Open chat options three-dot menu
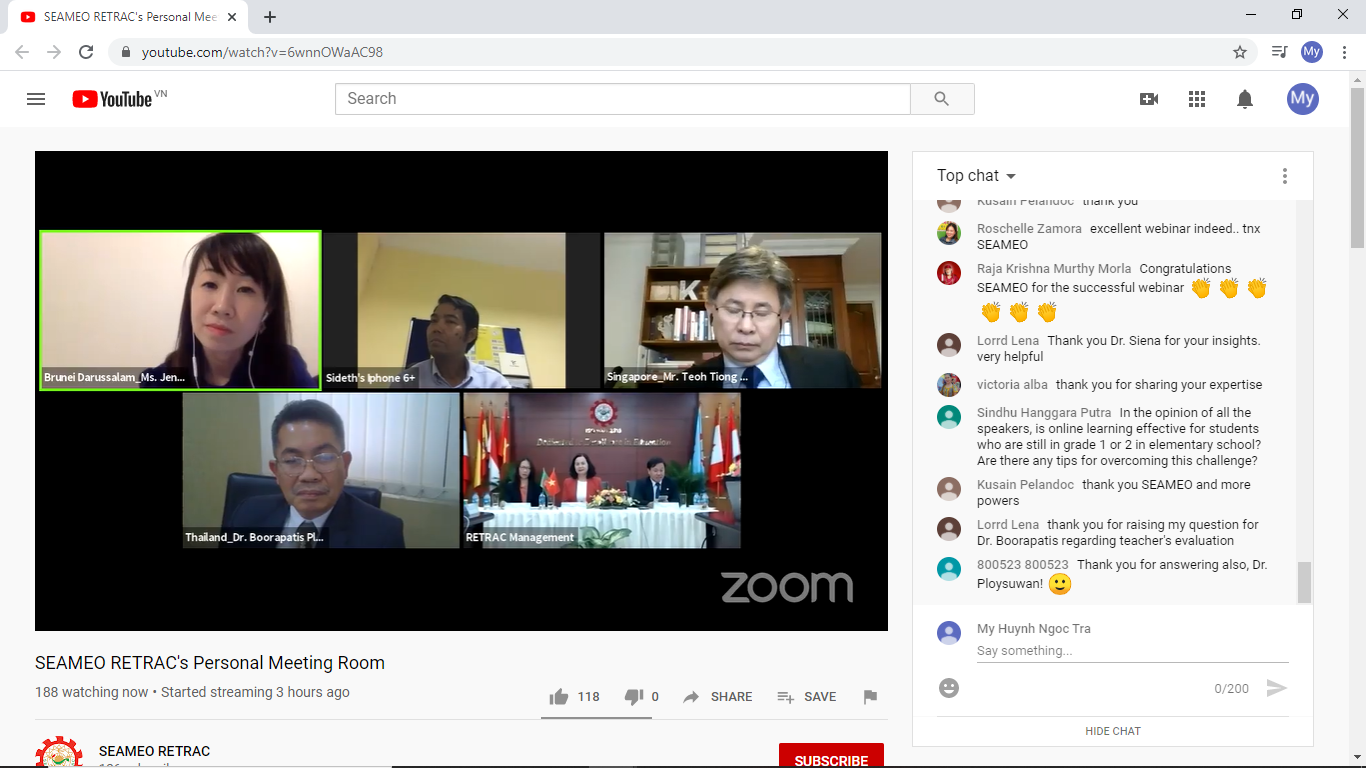1366x768 pixels. 1285,176
